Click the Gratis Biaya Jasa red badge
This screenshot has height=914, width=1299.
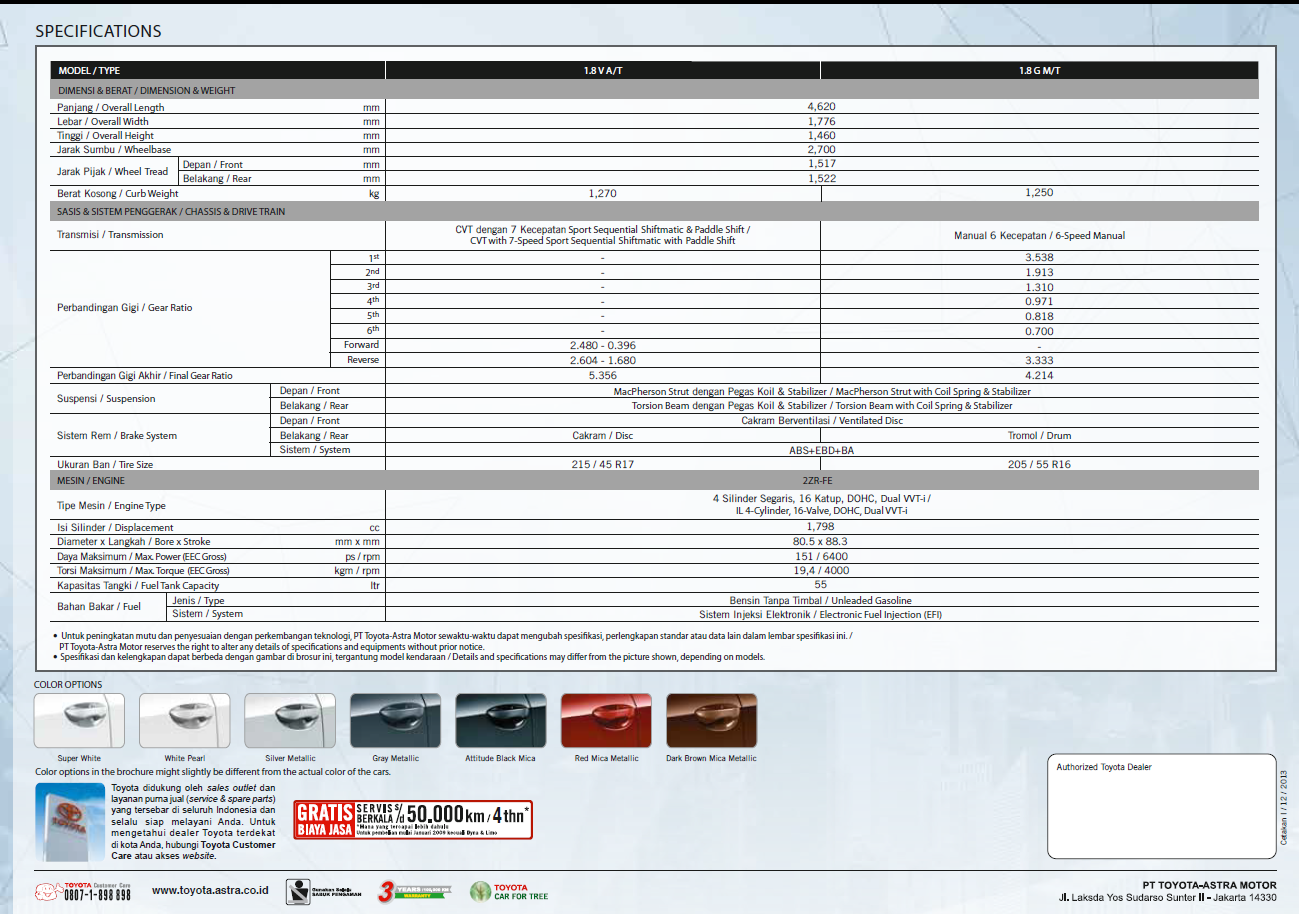(413, 820)
